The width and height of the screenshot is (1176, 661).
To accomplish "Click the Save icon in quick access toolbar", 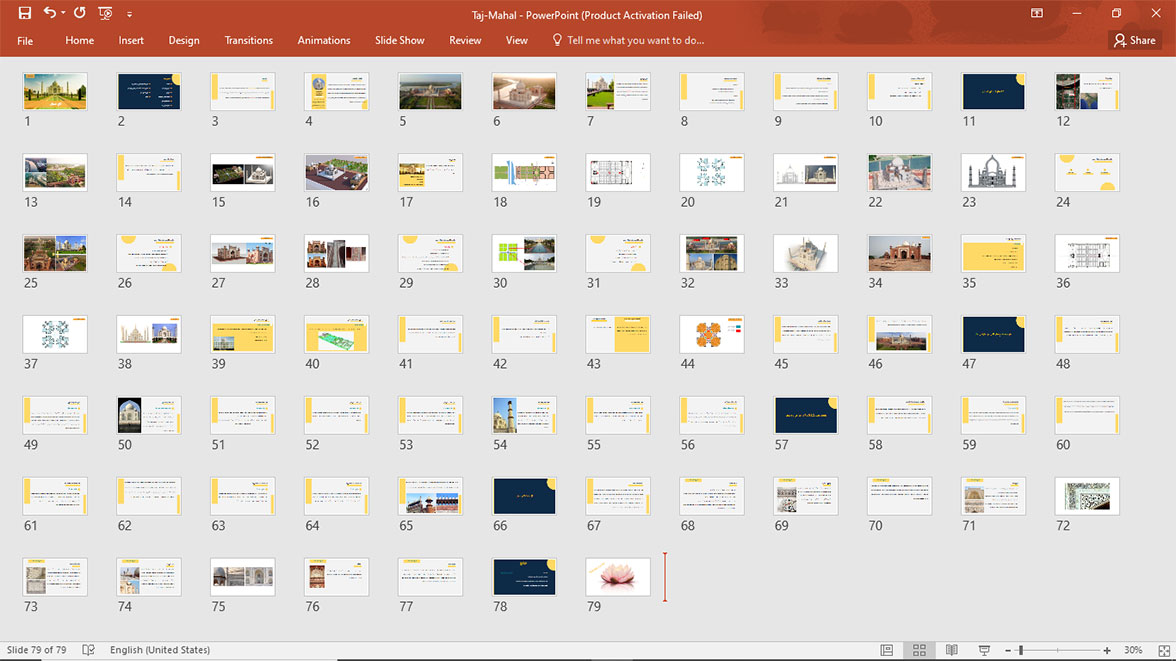I will 25,14.
